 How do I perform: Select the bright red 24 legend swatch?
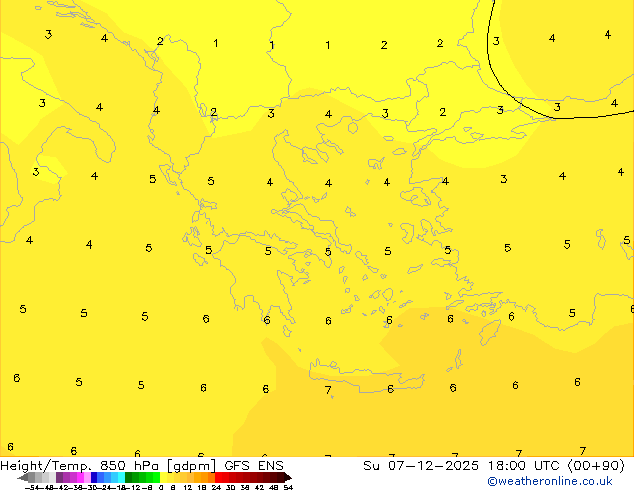218,477
